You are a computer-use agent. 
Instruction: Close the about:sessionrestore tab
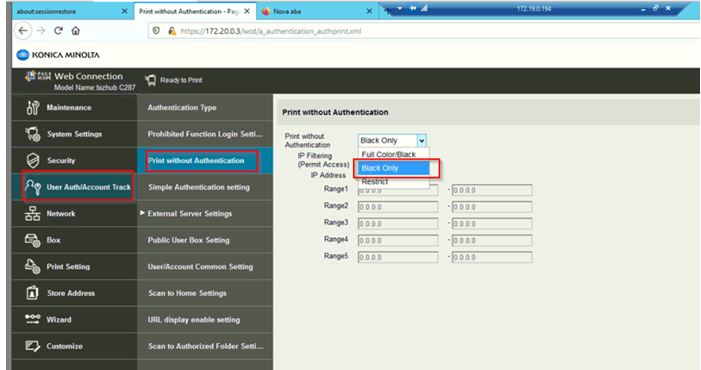[x=124, y=11]
